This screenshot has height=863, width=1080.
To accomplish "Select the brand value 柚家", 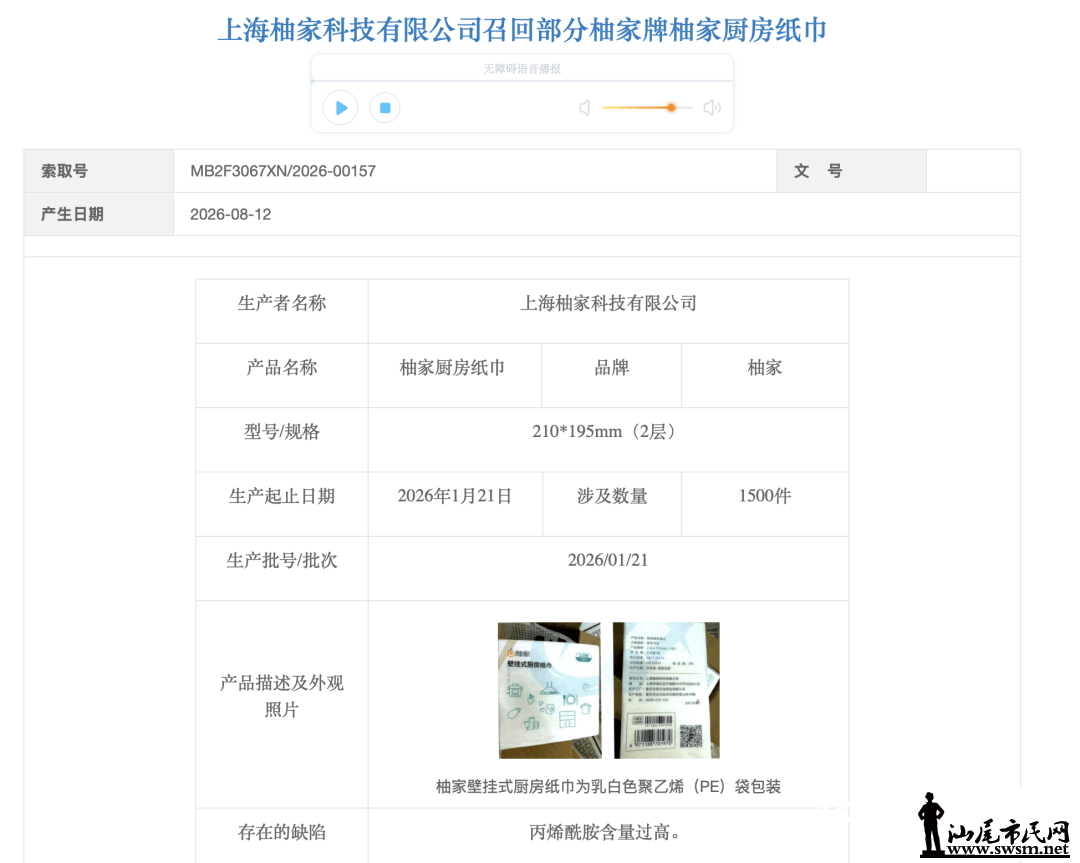I will [765, 368].
